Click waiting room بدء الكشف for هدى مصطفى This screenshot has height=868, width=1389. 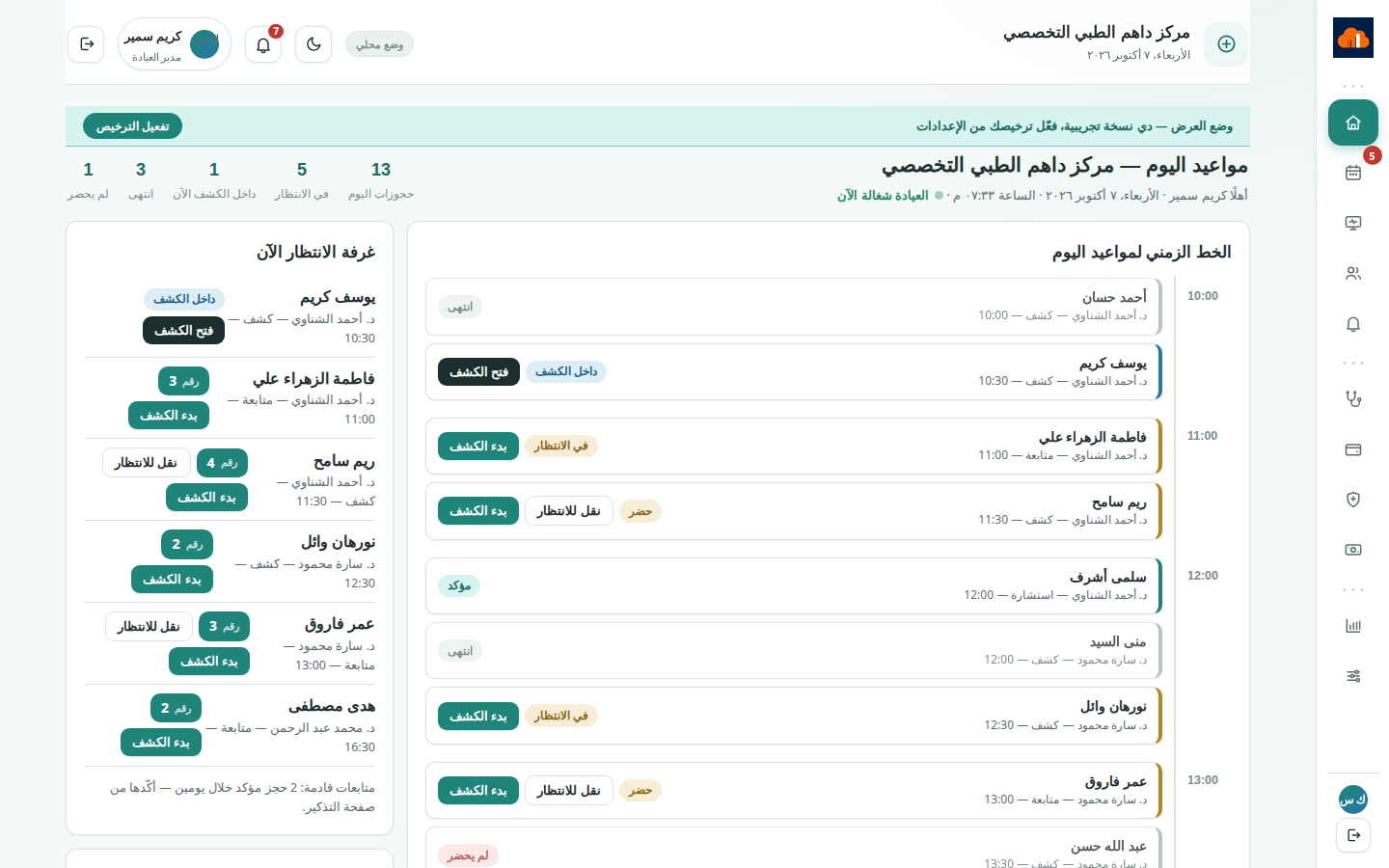tap(161, 743)
